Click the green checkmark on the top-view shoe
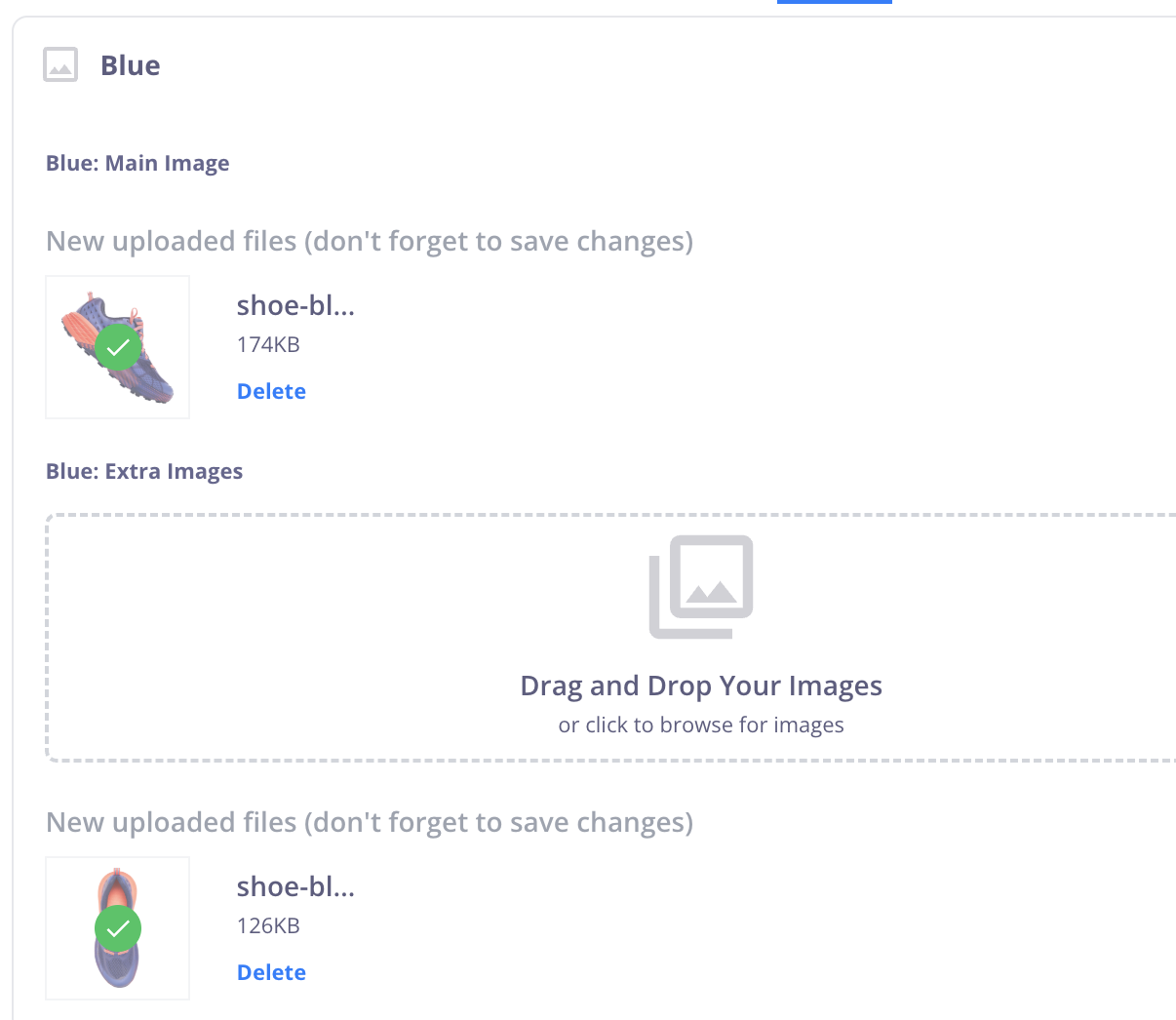1176x1020 pixels. (118, 929)
